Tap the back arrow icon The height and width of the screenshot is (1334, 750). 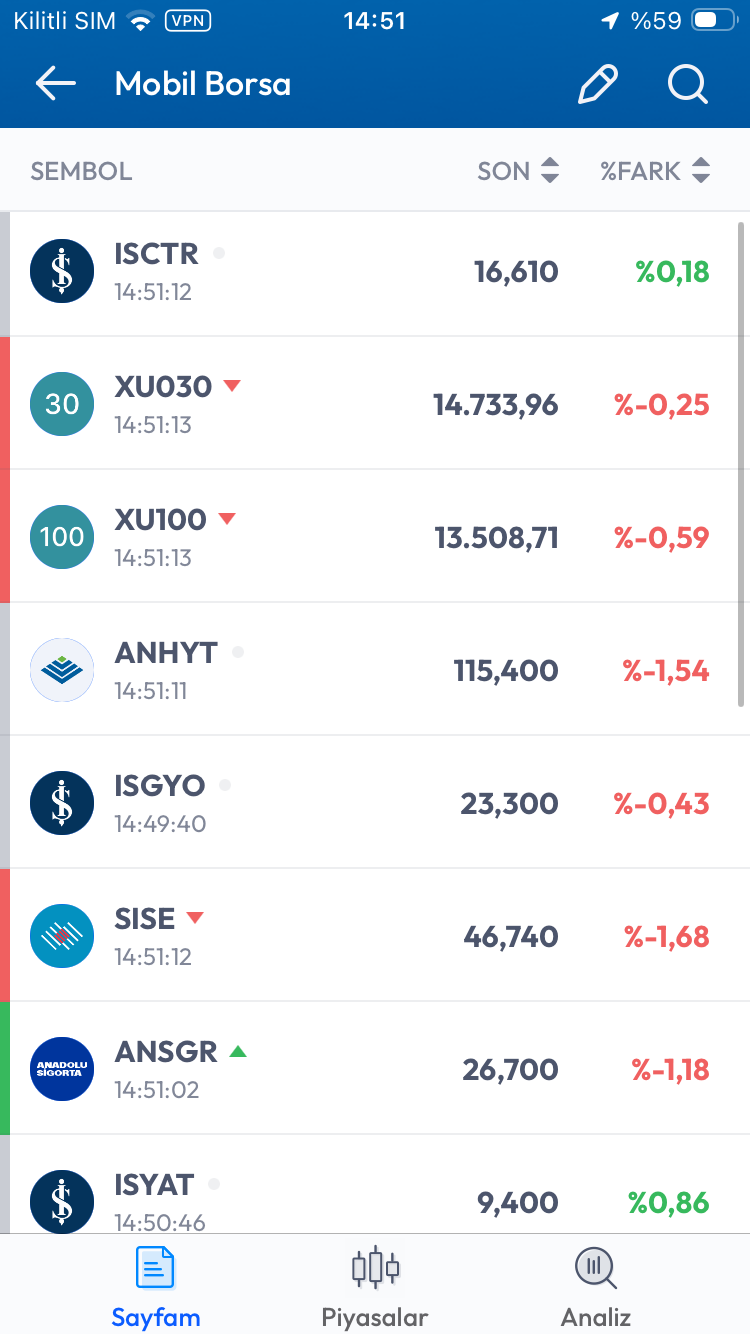pyautogui.click(x=56, y=84)
